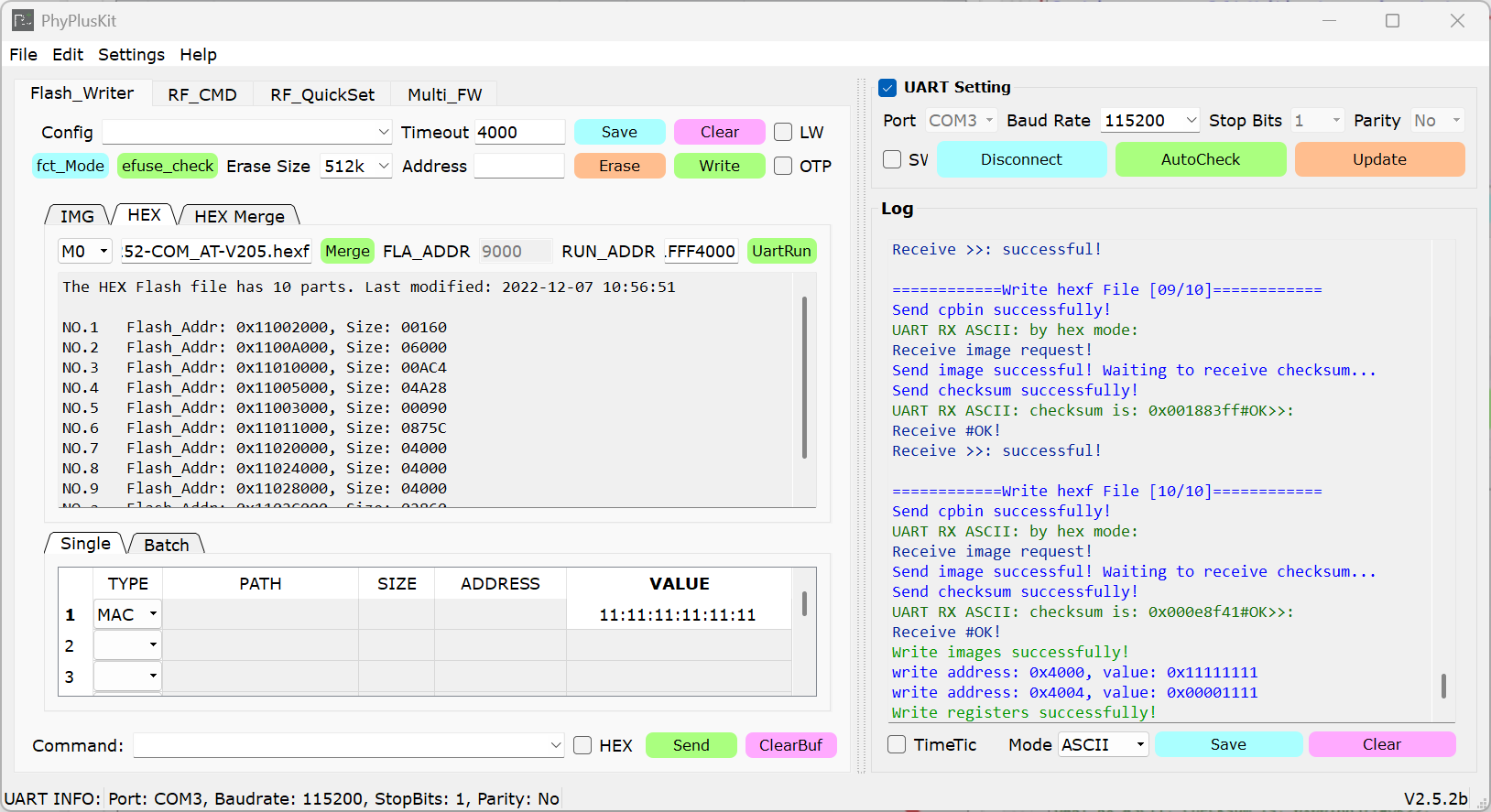The width and height of the screenshot is (1491, 812).
Task: Toggle the HEX checkbox beside Command
Action: [x=582, y=745]
